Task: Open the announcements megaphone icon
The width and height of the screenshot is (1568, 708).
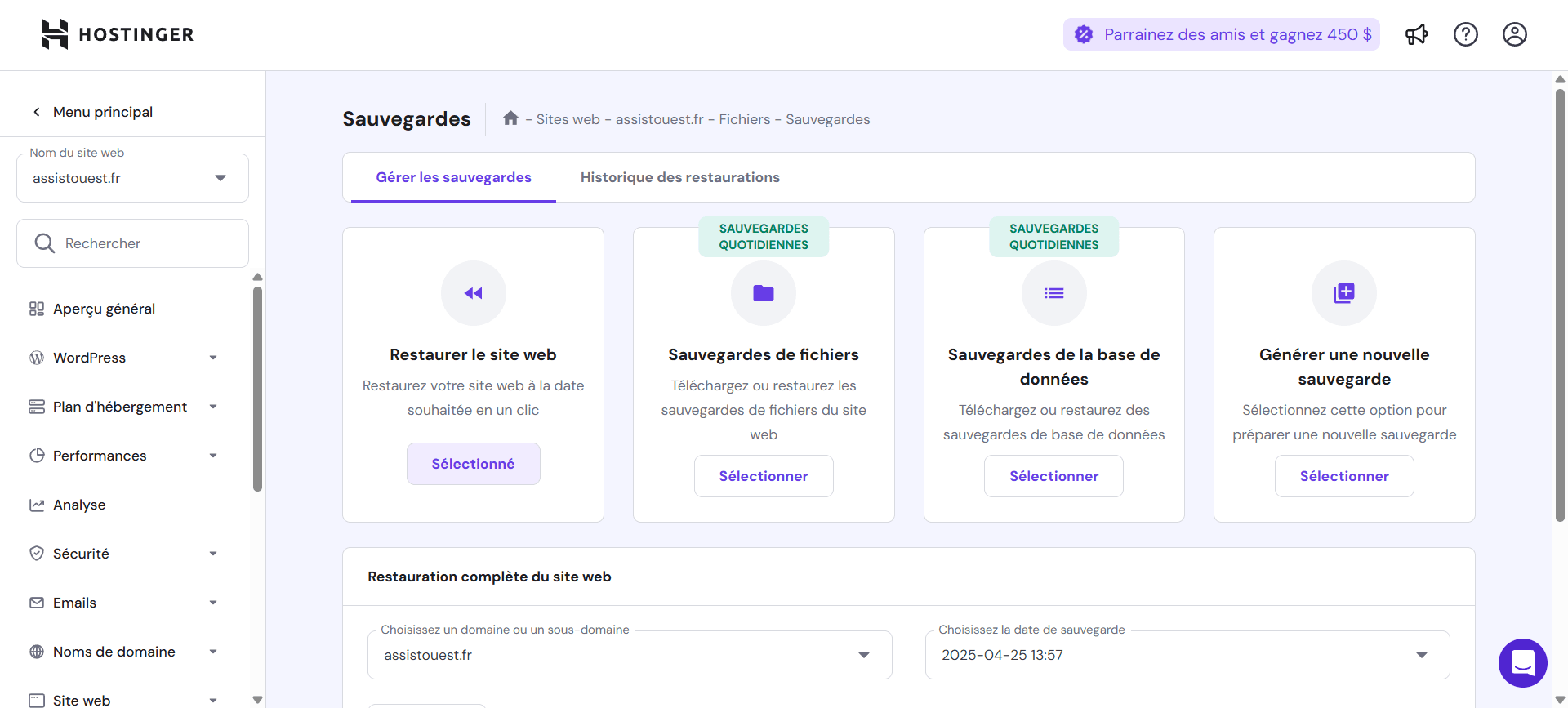Action: 1416,34
